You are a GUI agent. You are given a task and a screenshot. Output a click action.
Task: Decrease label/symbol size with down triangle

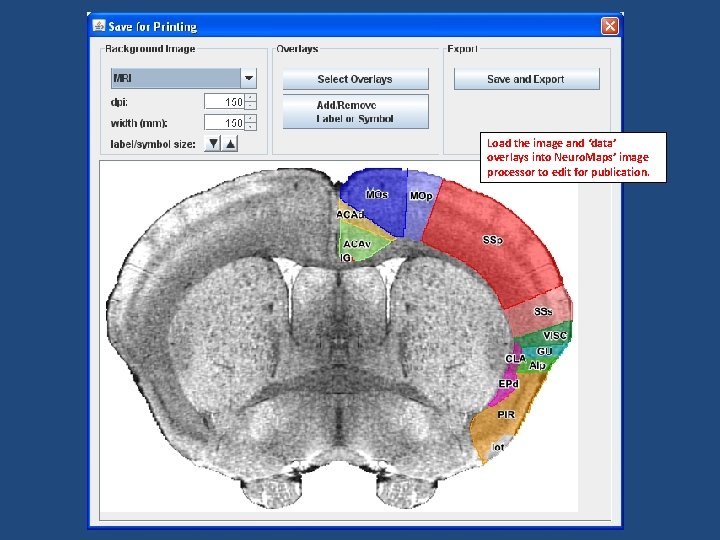tap(213, 144)
